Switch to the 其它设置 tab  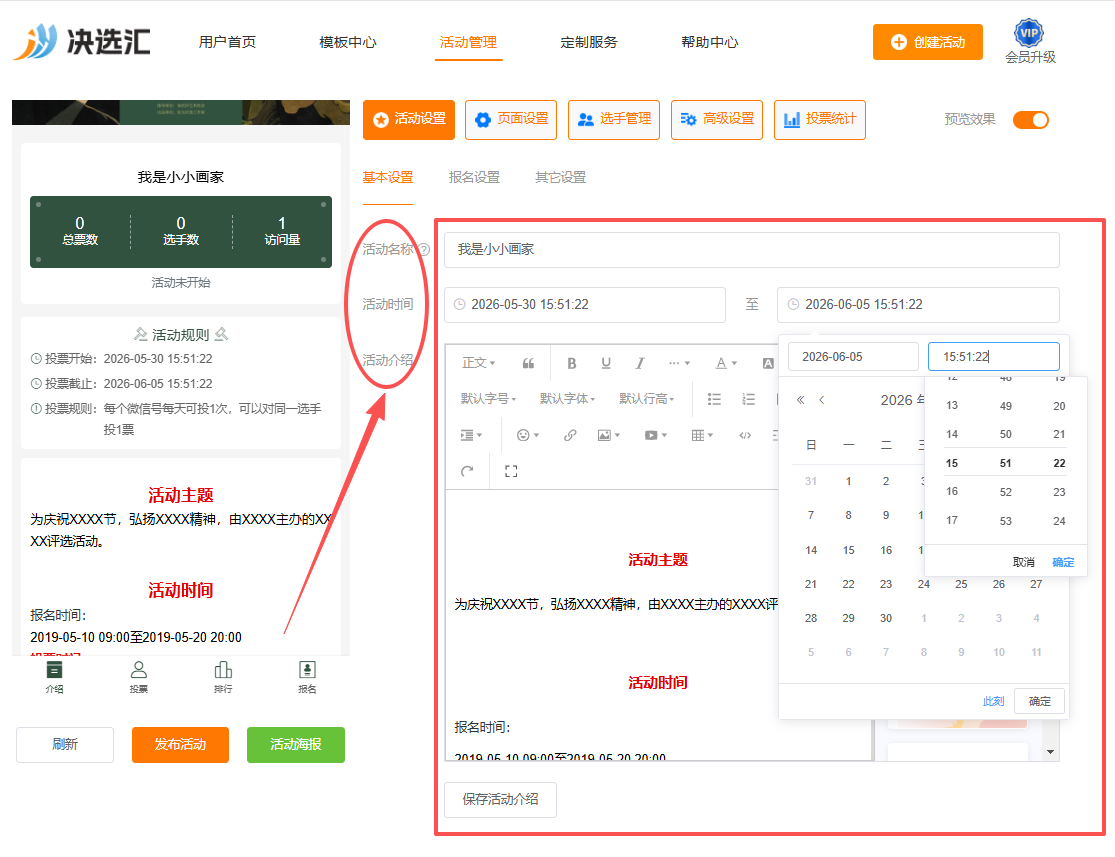(560, 177)
